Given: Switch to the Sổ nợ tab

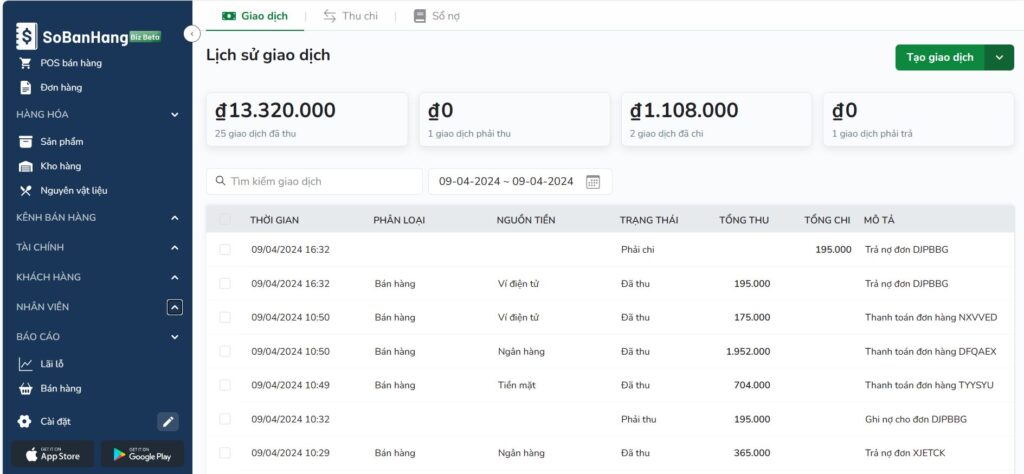Looking at the screenshot, I should pos(437,16).
